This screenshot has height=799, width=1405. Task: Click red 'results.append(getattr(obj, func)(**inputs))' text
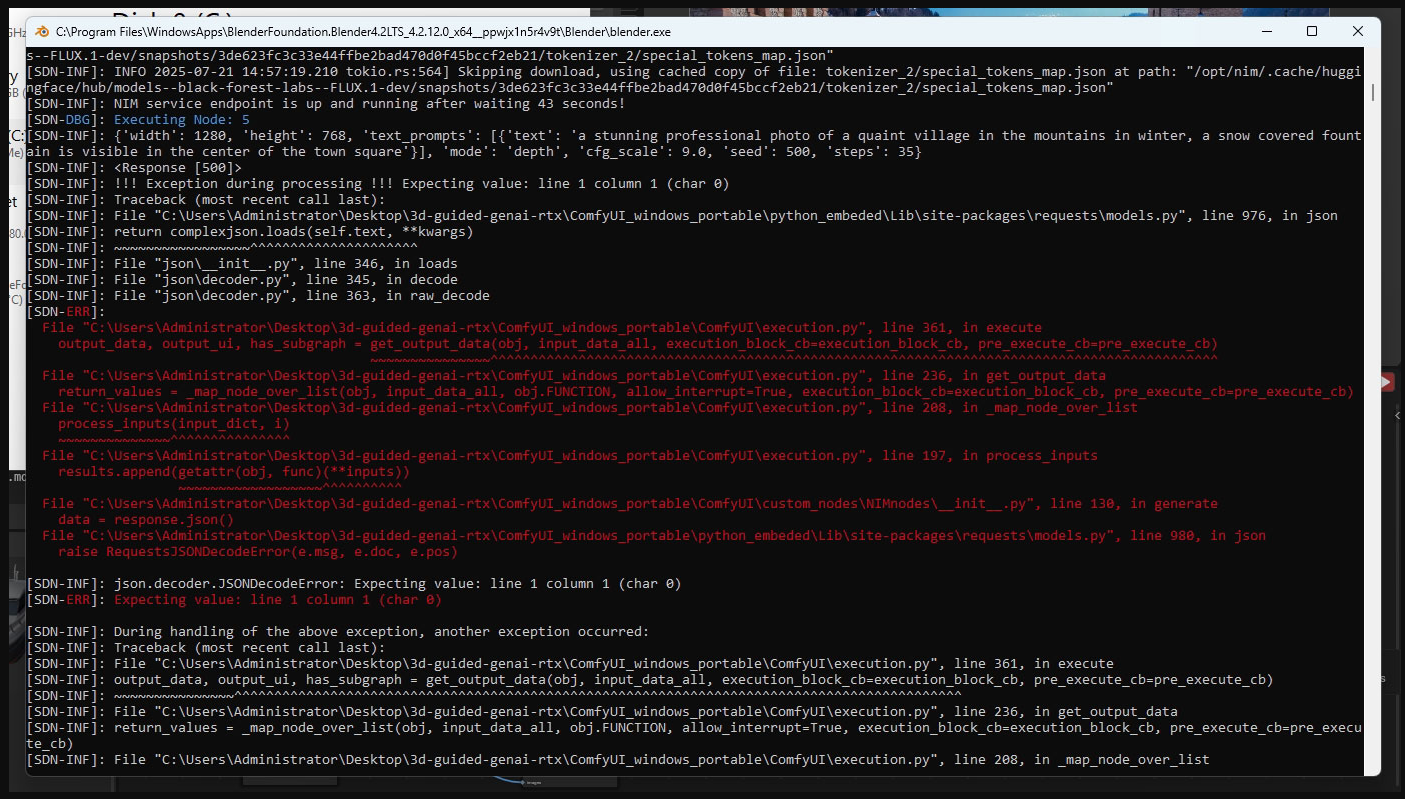pyautogui.click(x=234, y=472)
